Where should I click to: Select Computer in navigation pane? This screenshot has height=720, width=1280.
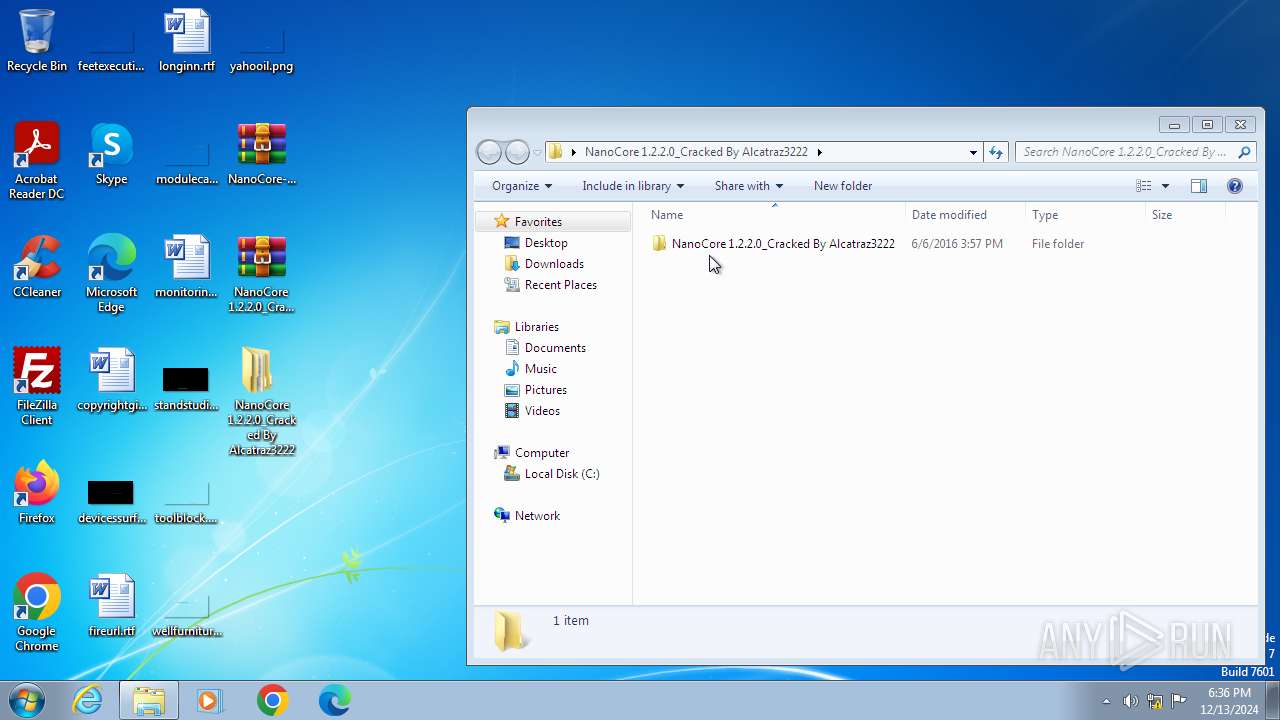click(541, 453)
